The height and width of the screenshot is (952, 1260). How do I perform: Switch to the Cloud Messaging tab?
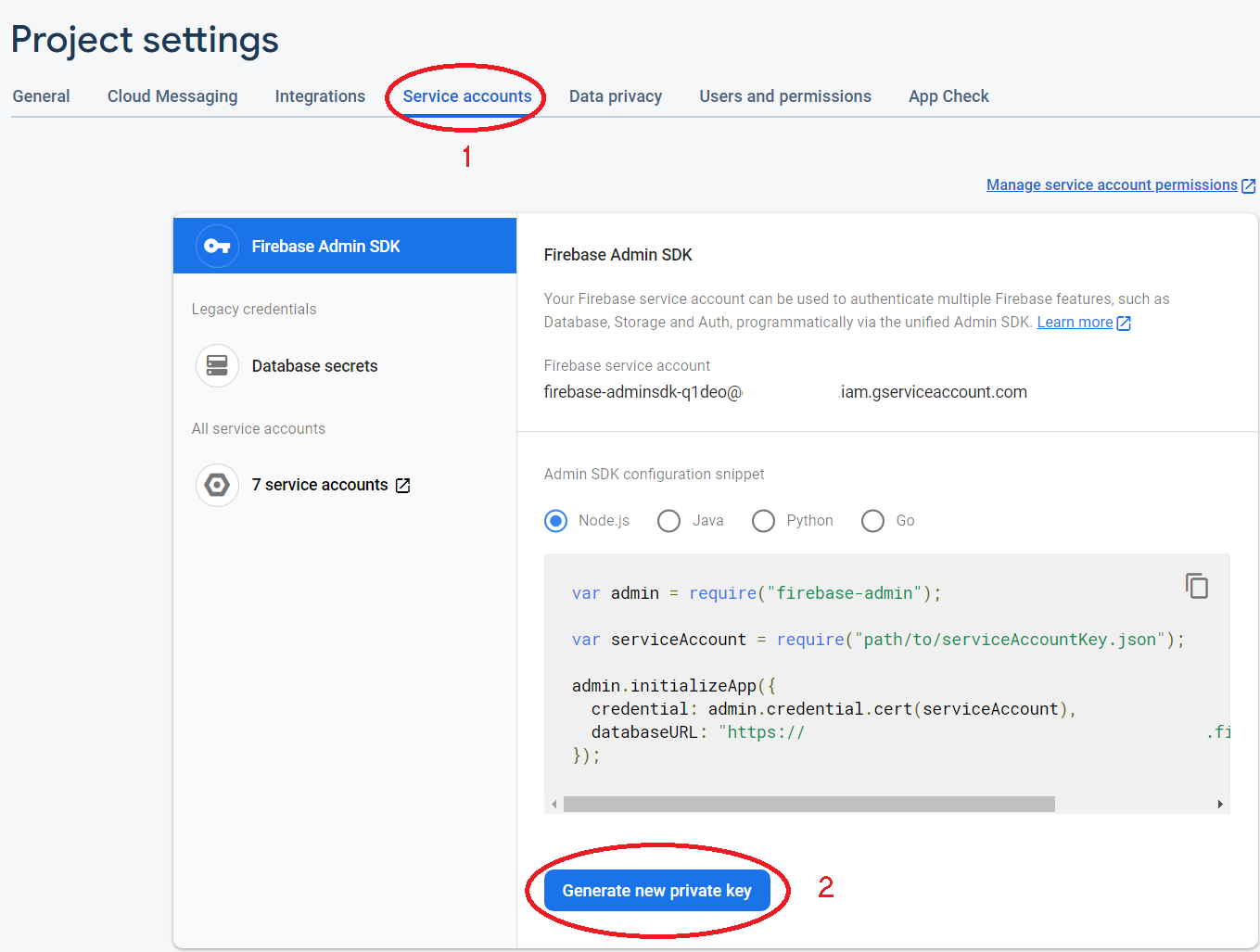[172, 96]
